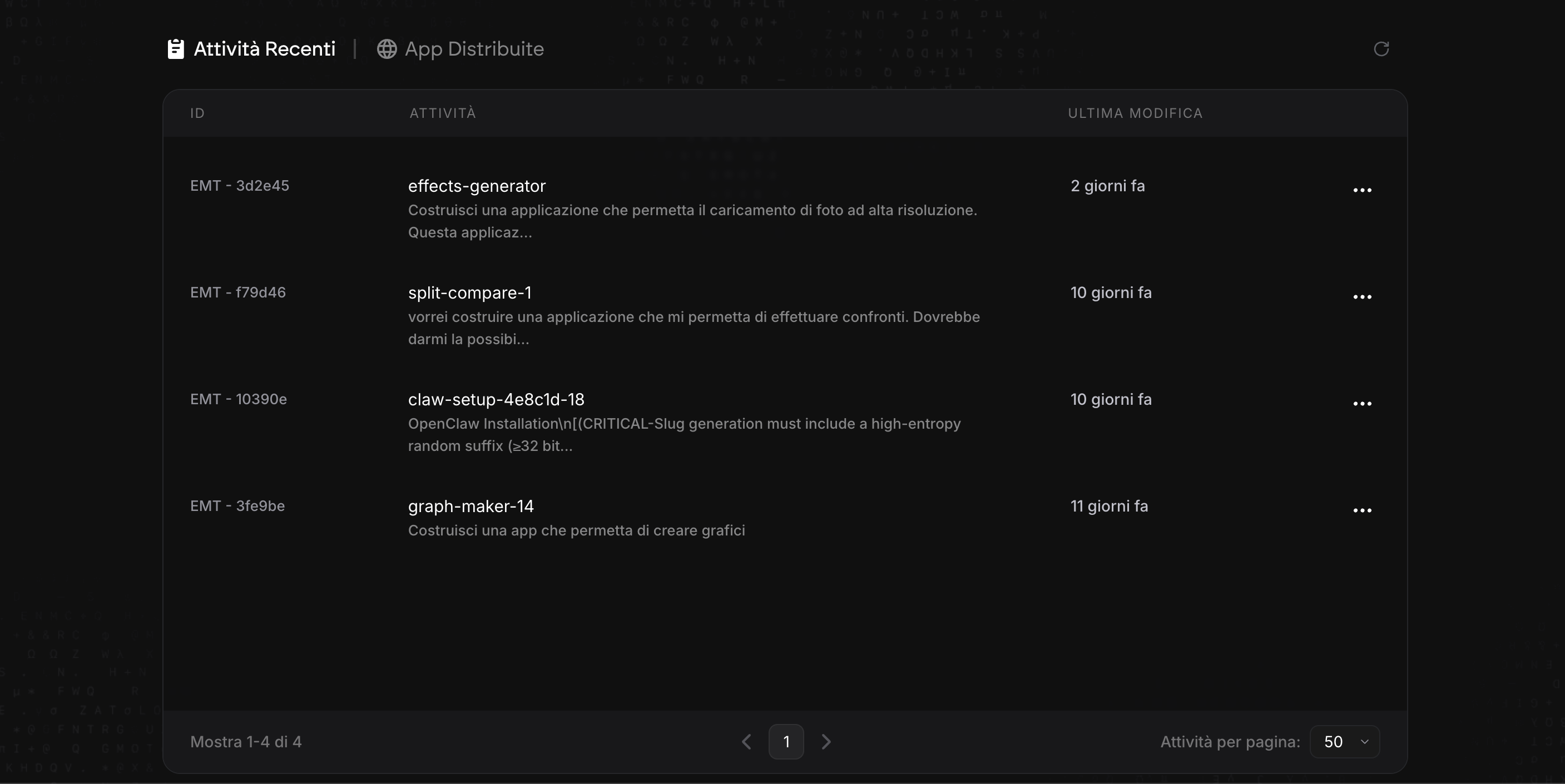
Task: Click the Ultima Modifica column header
Action: pyautogui.click(x=1135, y=113)
